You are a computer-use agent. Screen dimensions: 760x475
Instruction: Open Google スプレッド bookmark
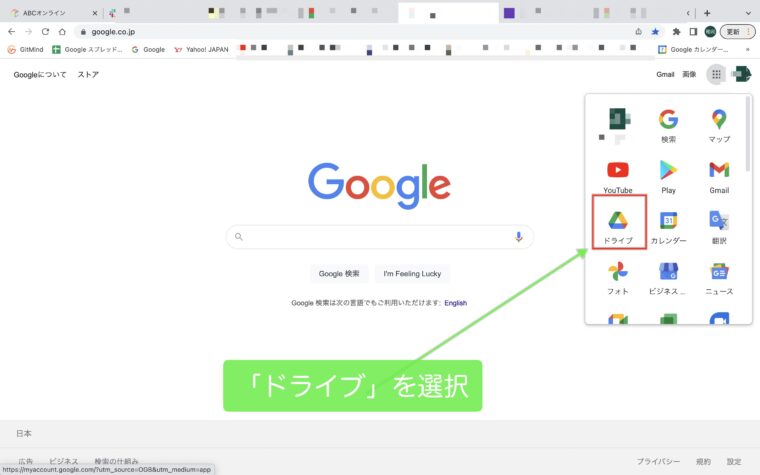[x=87, y=49]
